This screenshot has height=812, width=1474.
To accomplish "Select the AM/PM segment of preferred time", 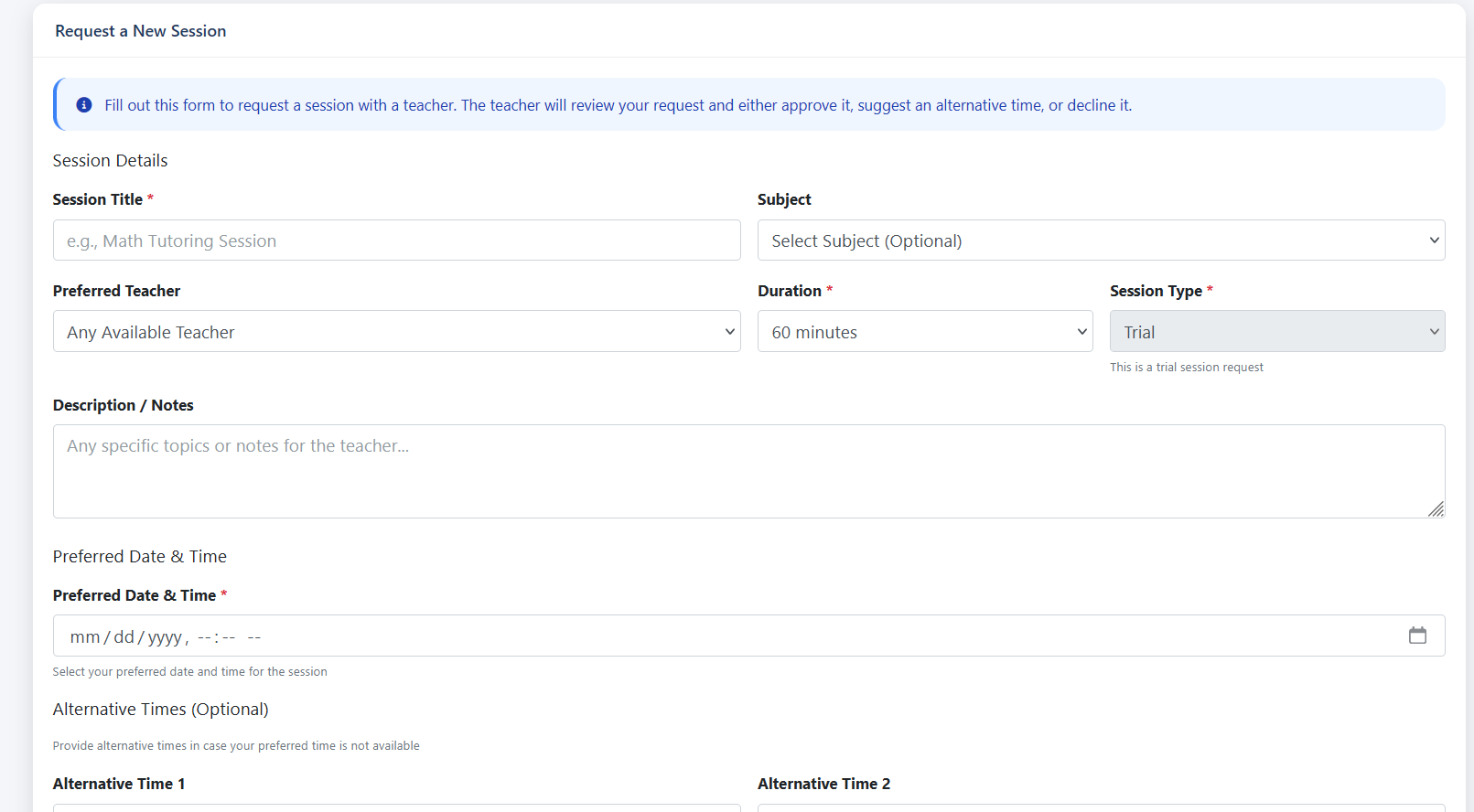I will point(254,637).
